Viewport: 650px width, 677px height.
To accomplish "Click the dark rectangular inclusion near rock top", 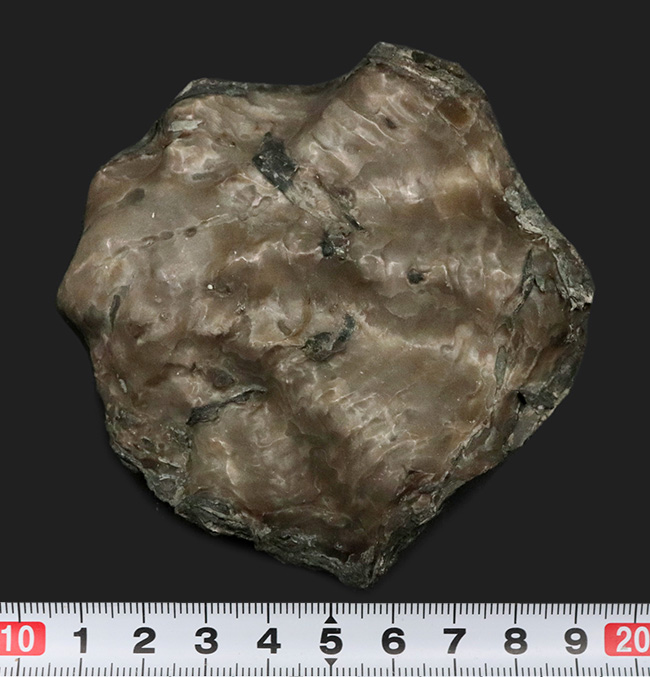I will pos(272,159).
